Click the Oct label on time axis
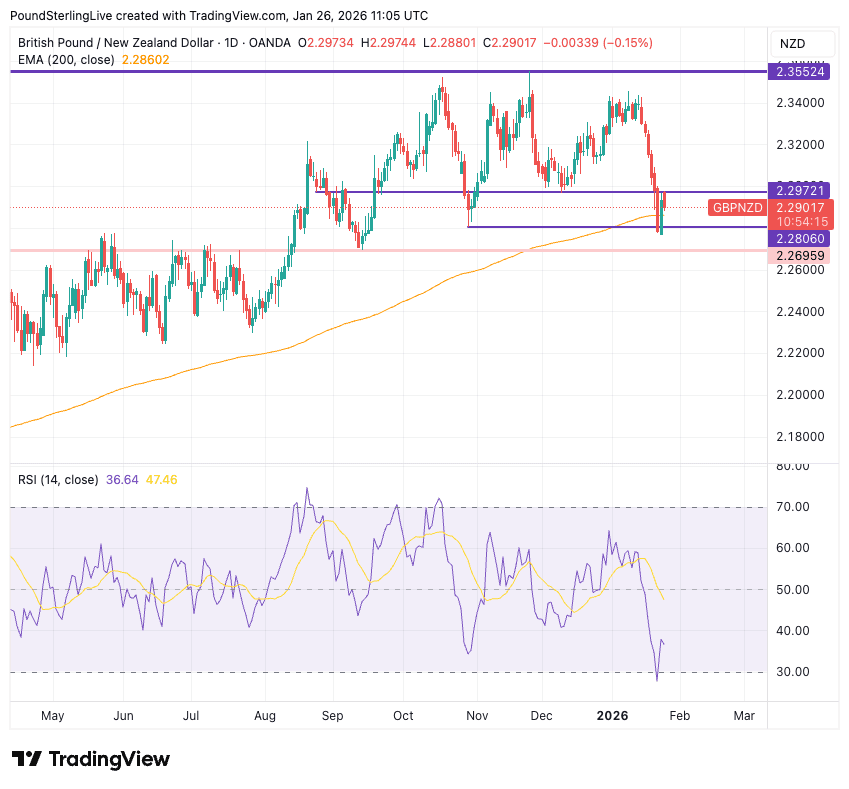The height and width of the screenshot is (789, 849). 403,716
